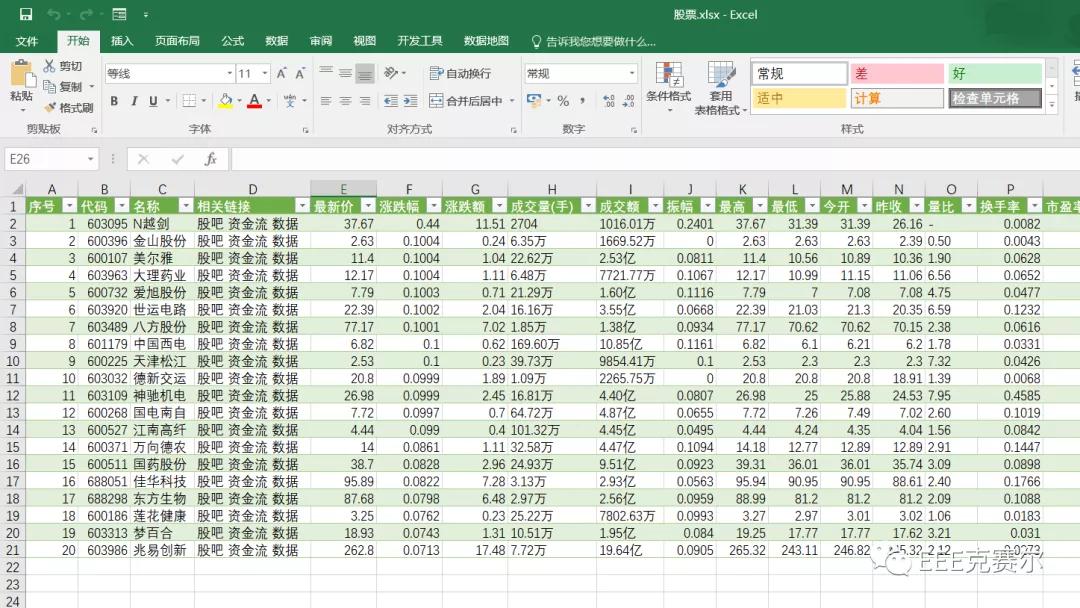
Task: Open the 数据 ribbon tab
Action: (275, 41)
